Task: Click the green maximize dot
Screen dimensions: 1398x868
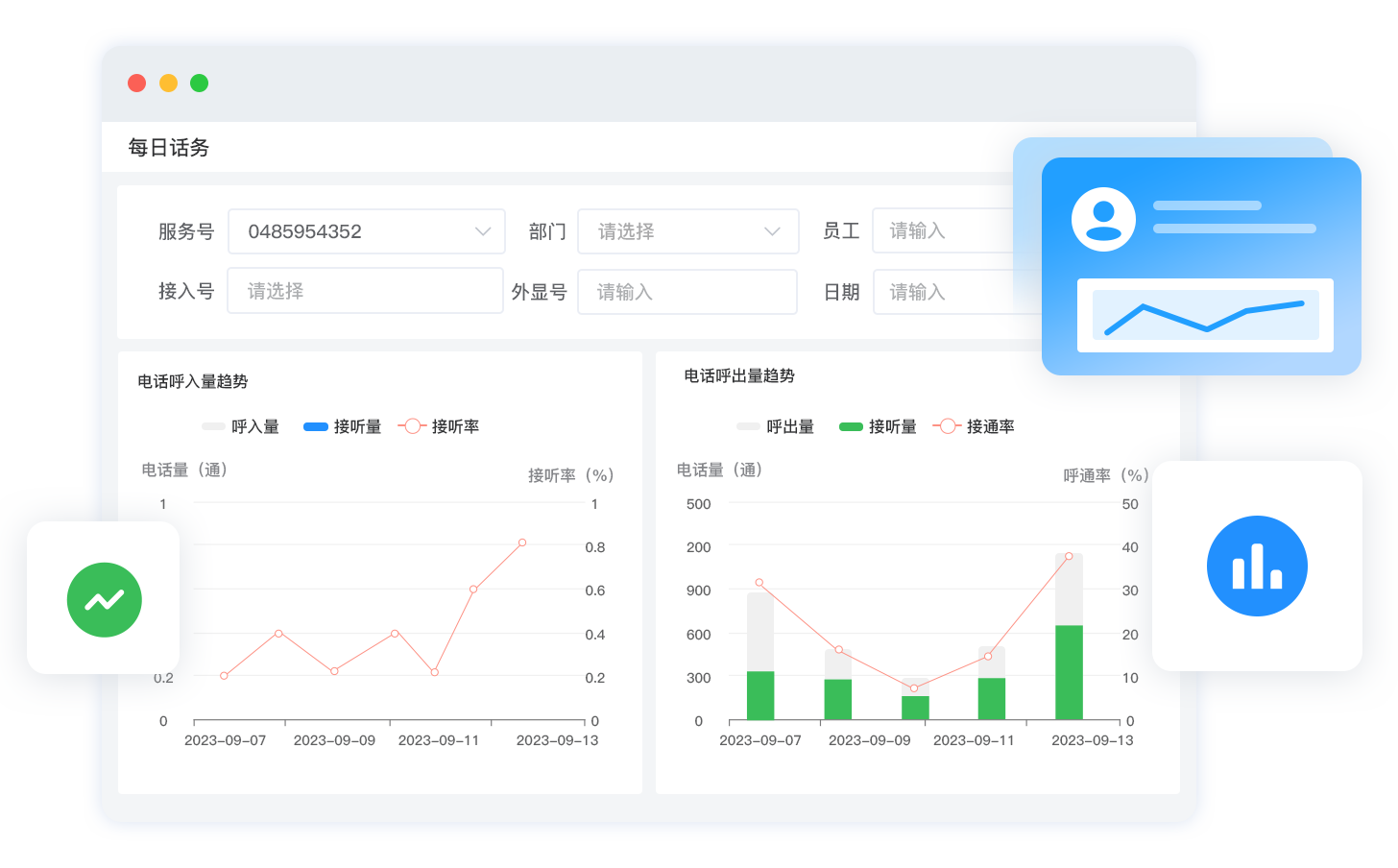Action: 199,83
